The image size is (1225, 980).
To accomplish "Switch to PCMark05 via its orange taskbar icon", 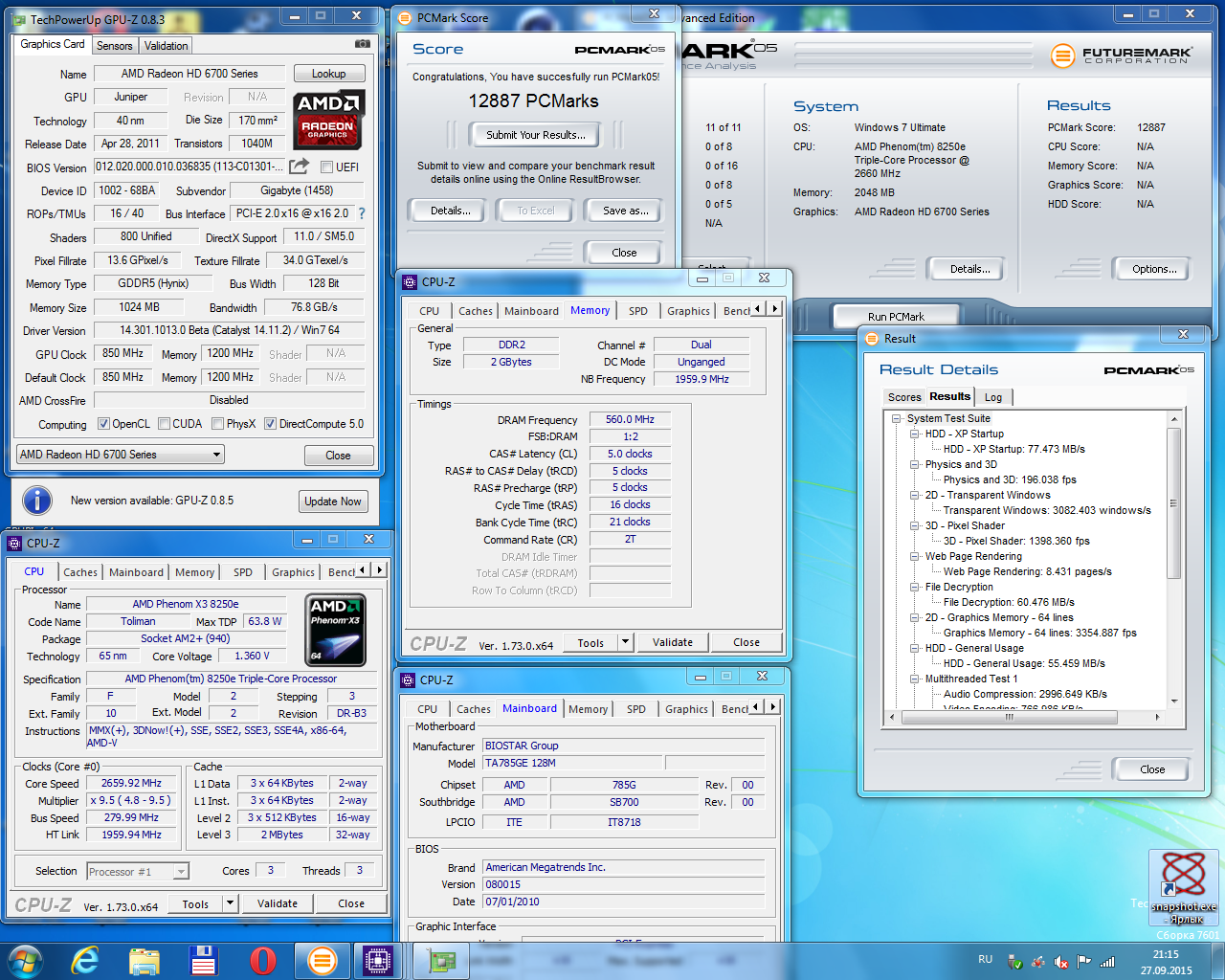I will tap(323, 960).
